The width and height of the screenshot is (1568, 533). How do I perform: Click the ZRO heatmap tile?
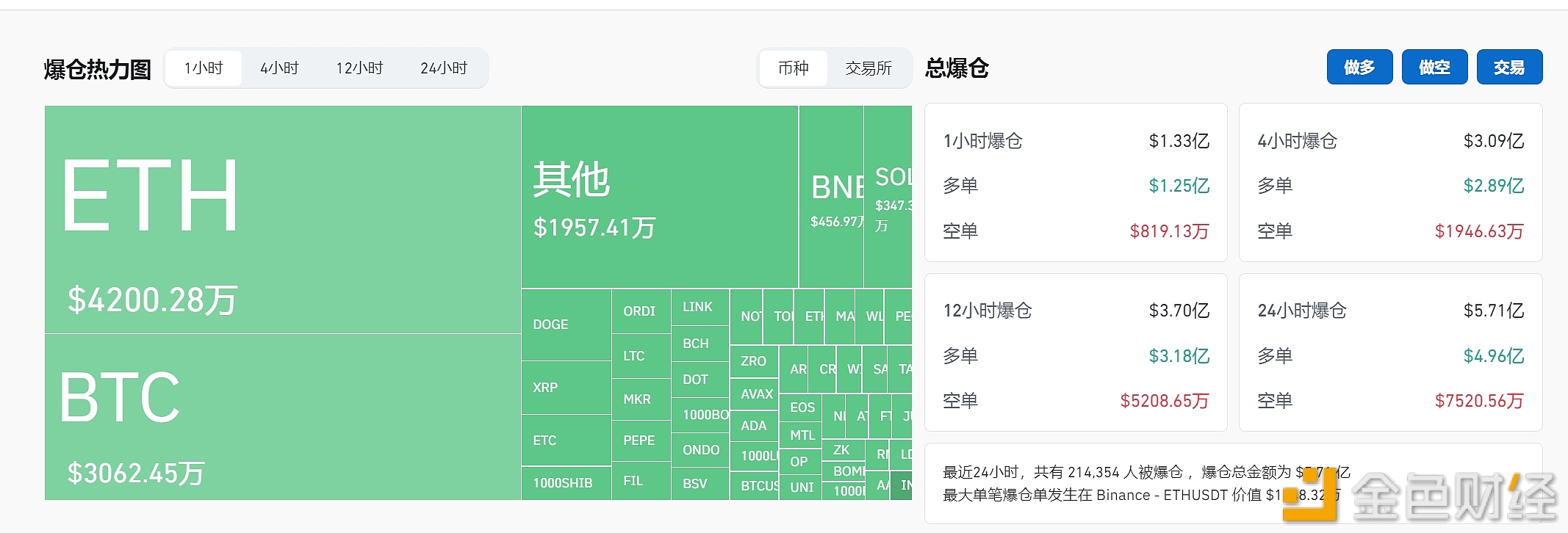click(x=755, y=361)
